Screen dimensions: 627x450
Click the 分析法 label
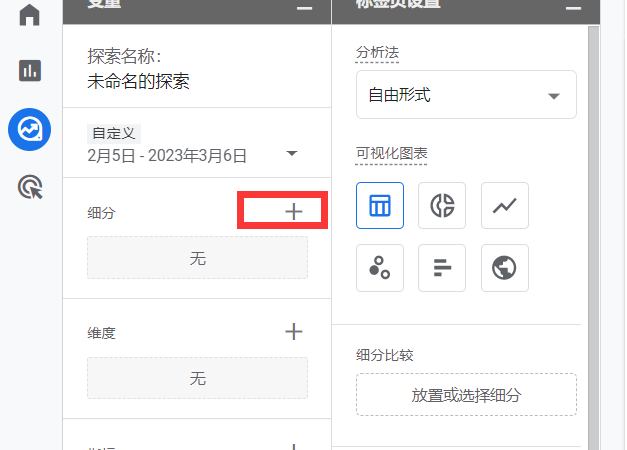point(377,52)
